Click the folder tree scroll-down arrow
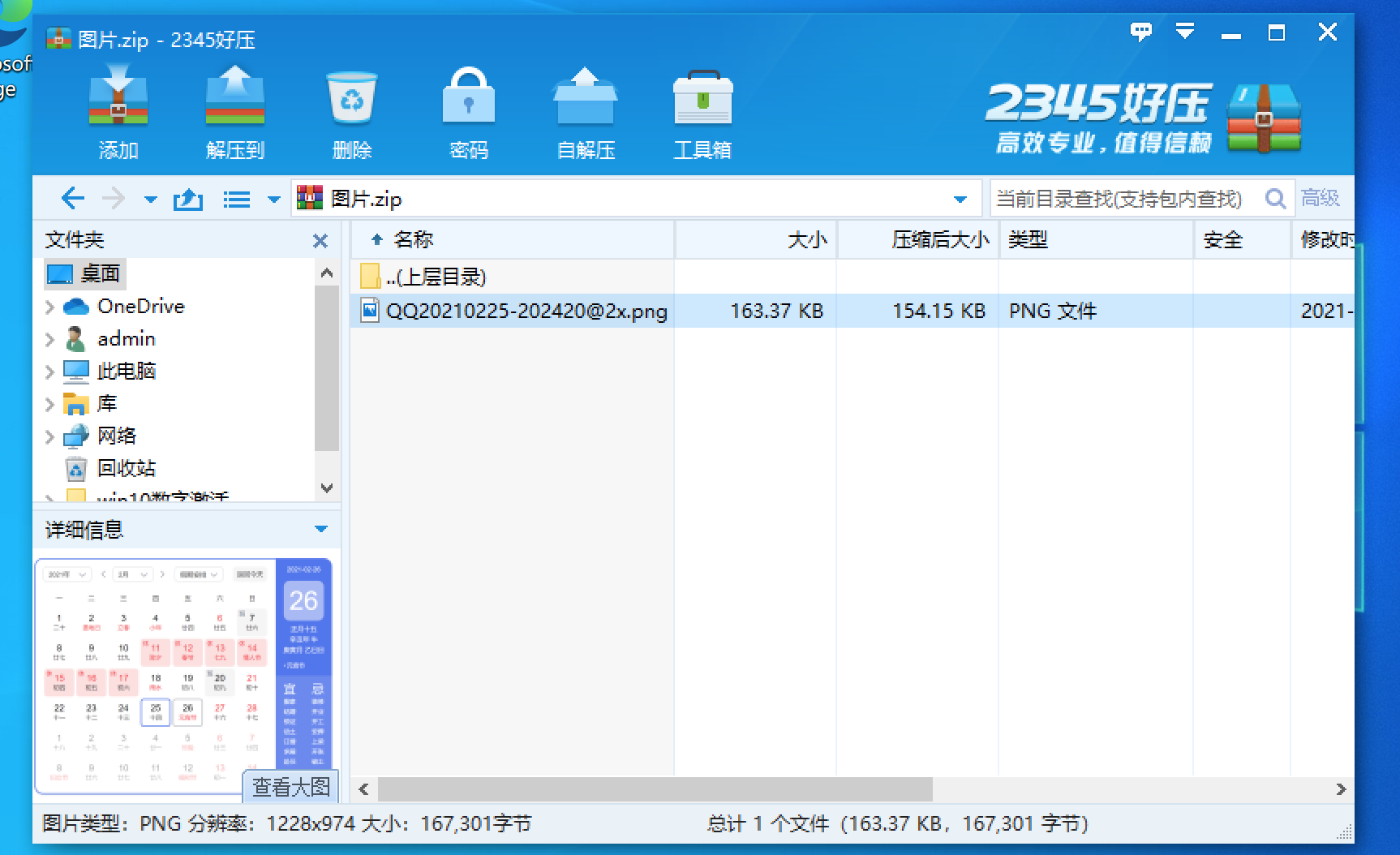 pos(327,488)
